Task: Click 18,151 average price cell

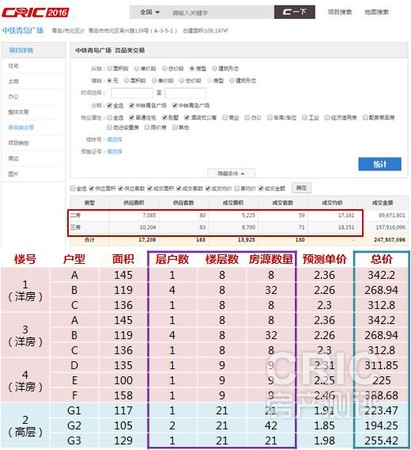Action: point(346,227)
